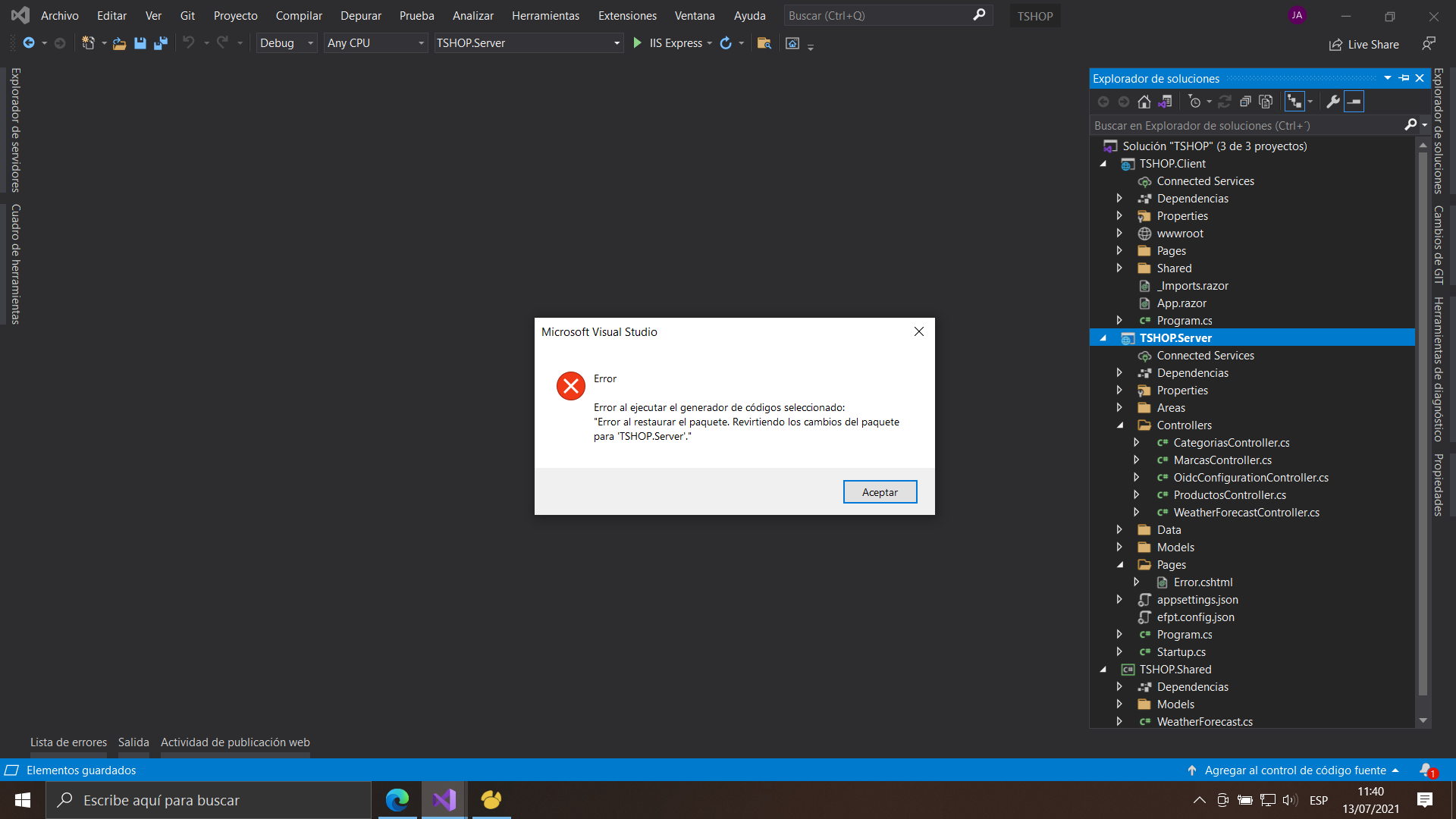
Task: Click the Windows taskbar search box
Action: point(209,800)
